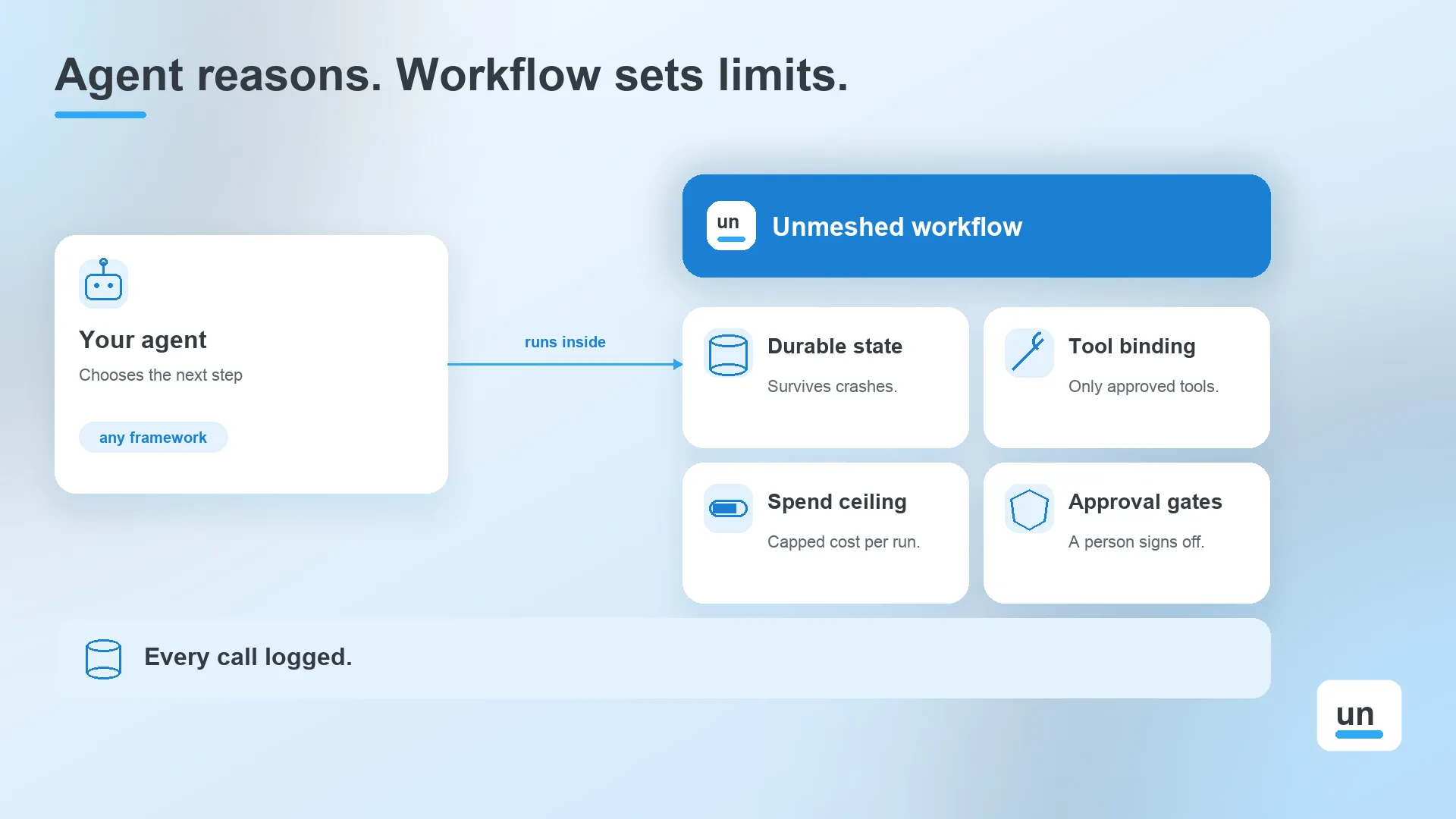Click 'Only approved tools.' description
Image resolution: width=1456 pixels, height=819 pixels.
click(1144, 386)
